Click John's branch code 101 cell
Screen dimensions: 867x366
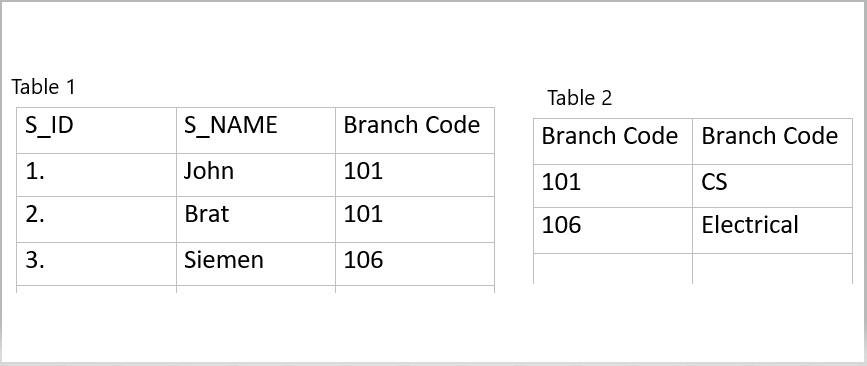(x=415, y=175)
